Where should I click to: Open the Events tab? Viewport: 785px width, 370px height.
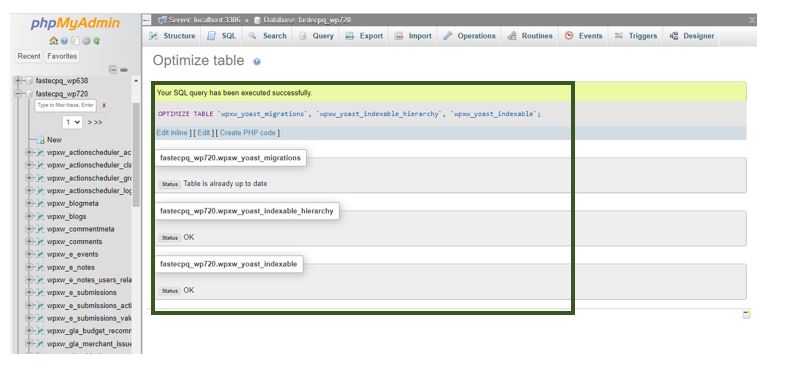pos(583,36)
